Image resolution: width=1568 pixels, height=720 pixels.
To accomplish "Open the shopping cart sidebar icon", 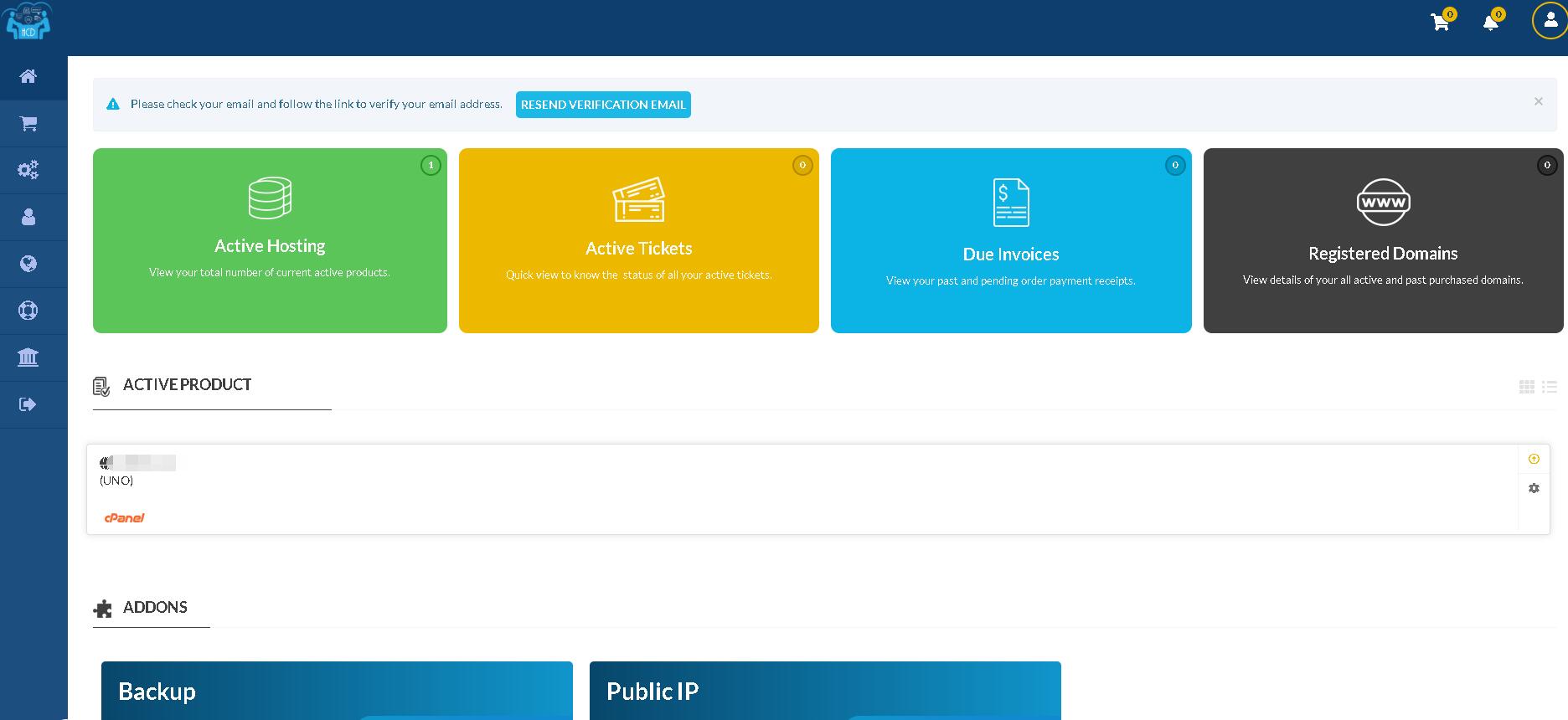I will pyautogui.click(x=28, y=124).
